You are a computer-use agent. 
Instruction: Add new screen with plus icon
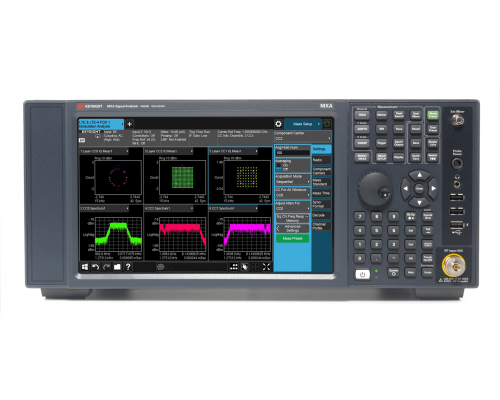(129, 124)
